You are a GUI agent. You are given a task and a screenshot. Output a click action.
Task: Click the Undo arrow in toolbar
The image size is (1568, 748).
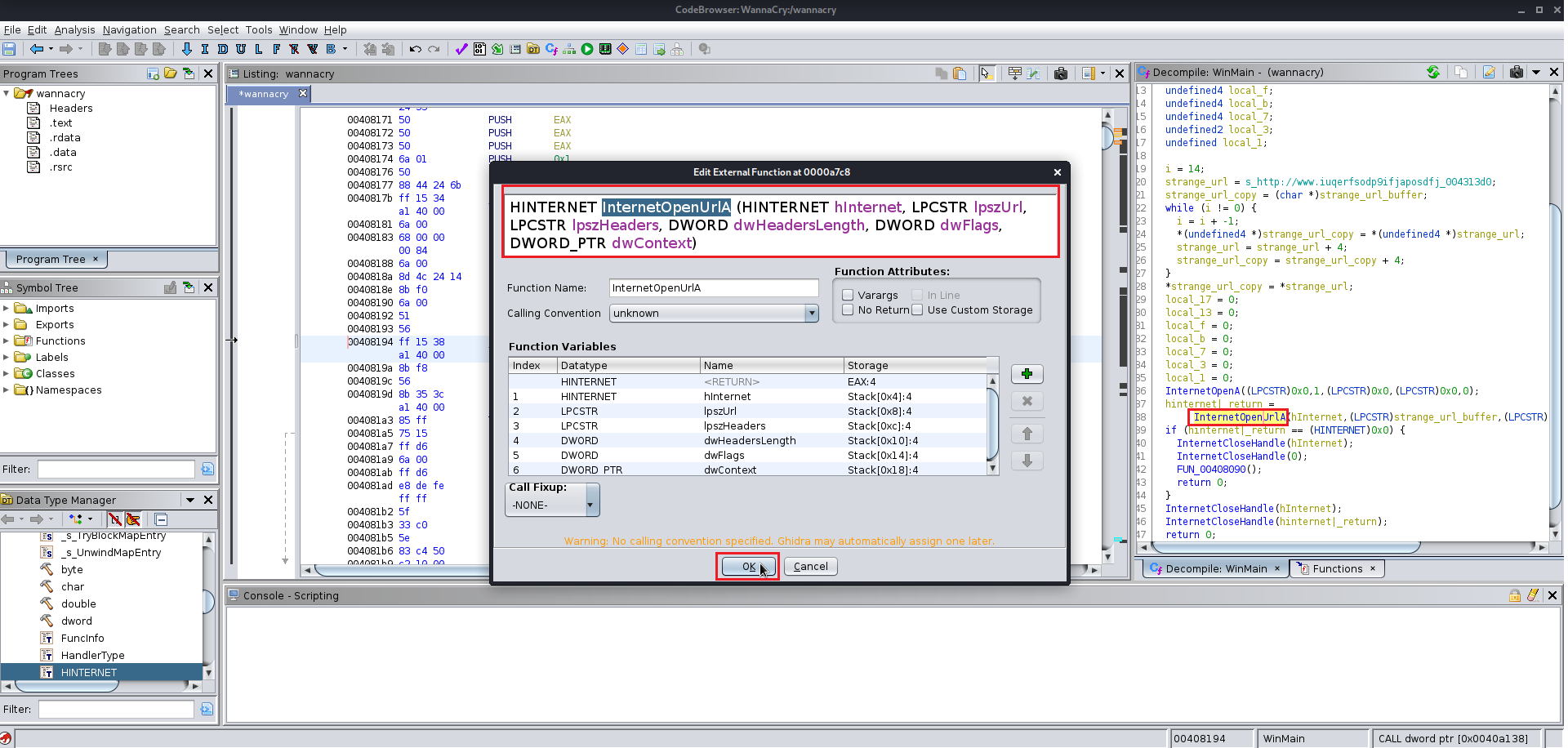coord(415,49)
